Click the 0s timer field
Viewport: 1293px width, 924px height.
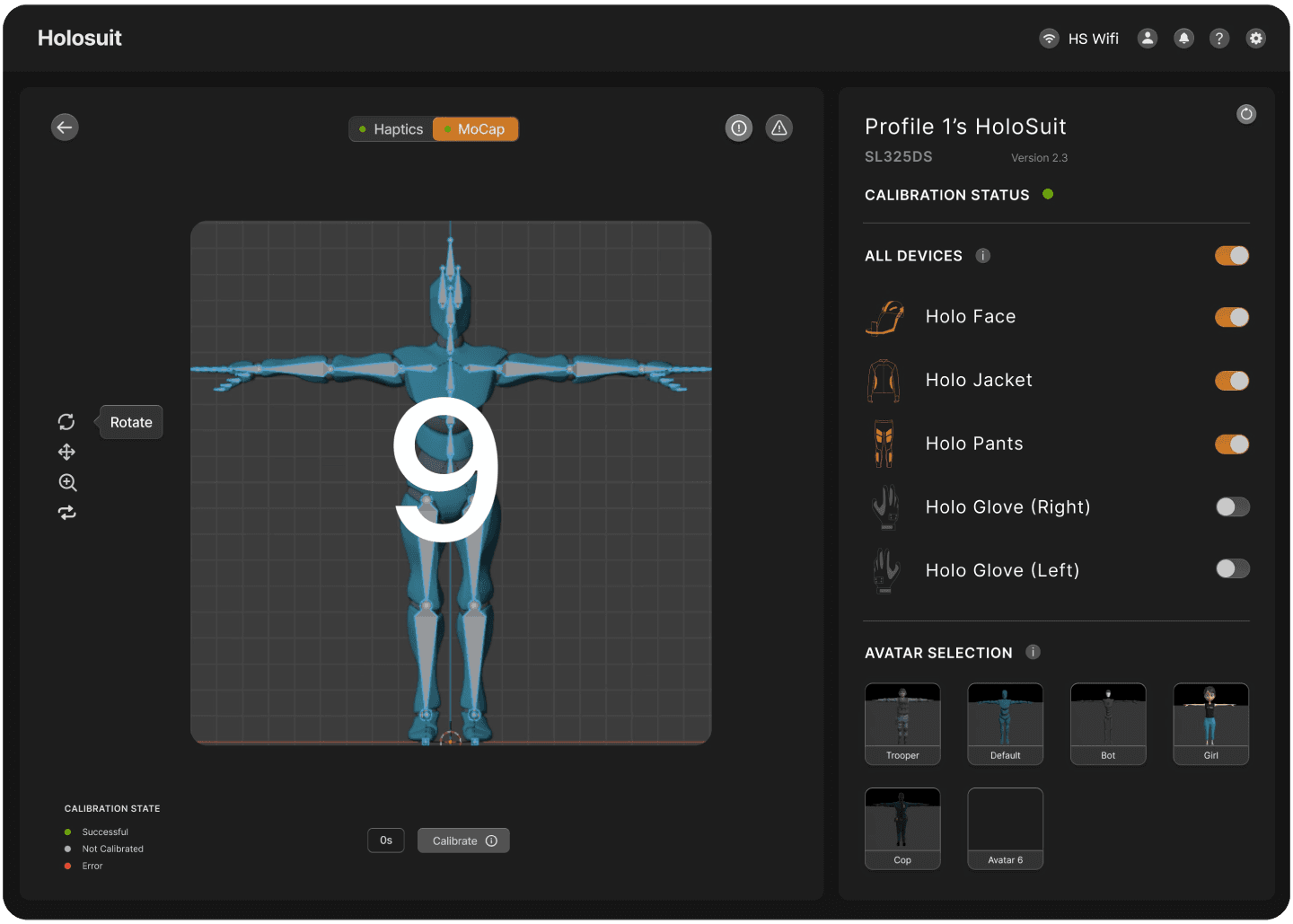[386, 840]
